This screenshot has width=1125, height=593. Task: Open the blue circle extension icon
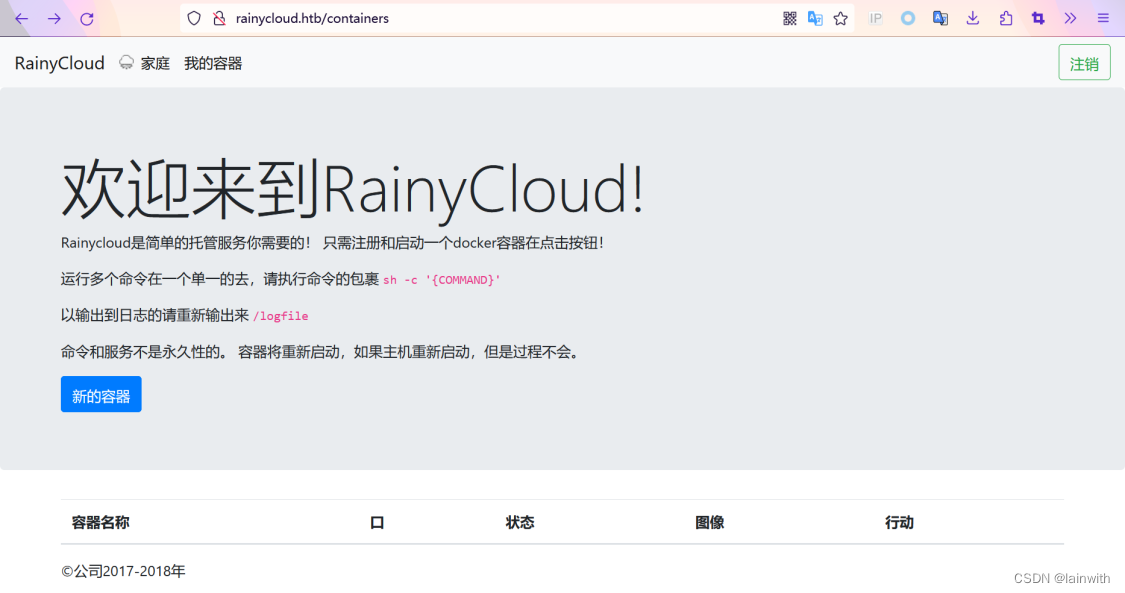click(908, 19)
